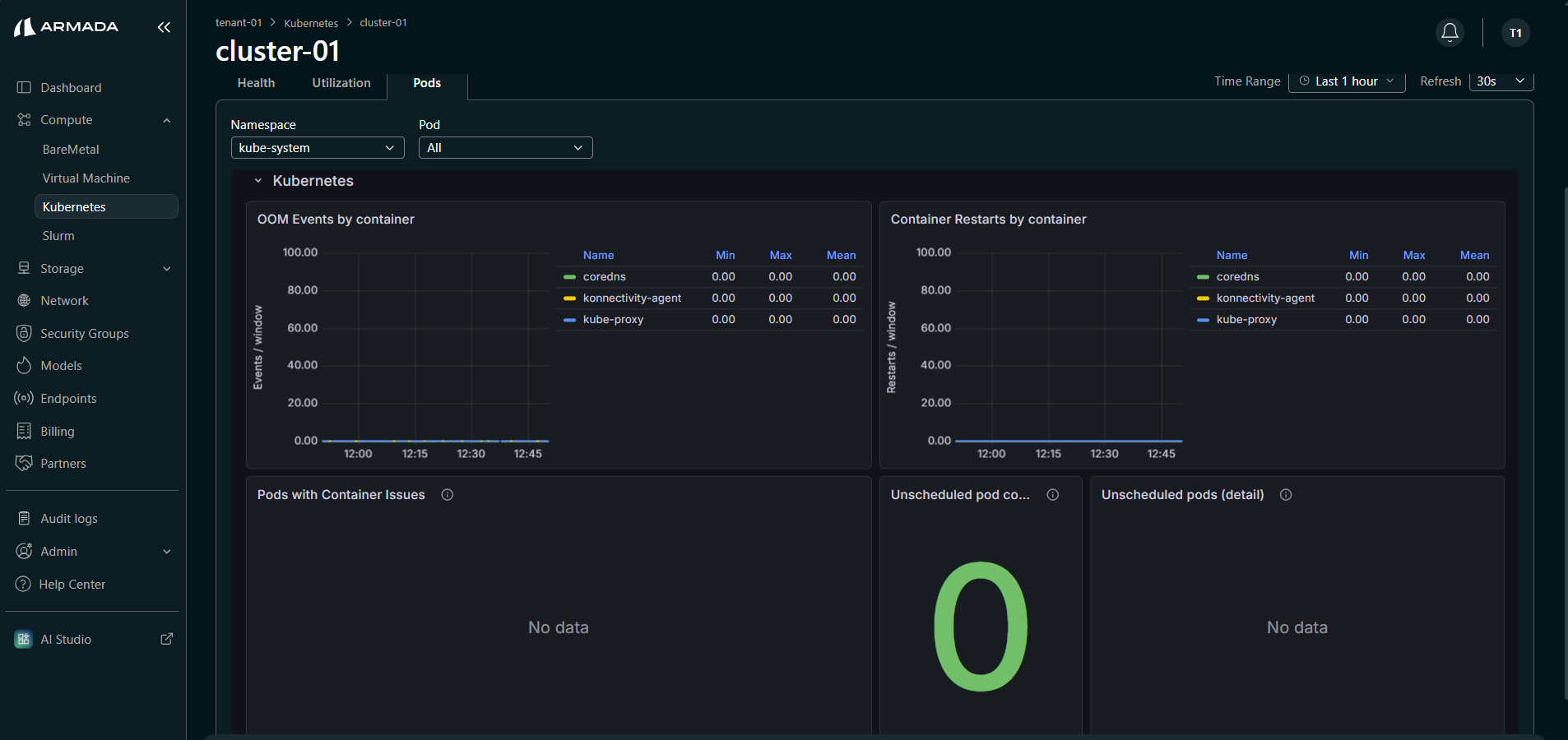Collapse the sidebar with double-chevron icon
This screenshot has height=740, width=1568.
click(x=164, y=27)
